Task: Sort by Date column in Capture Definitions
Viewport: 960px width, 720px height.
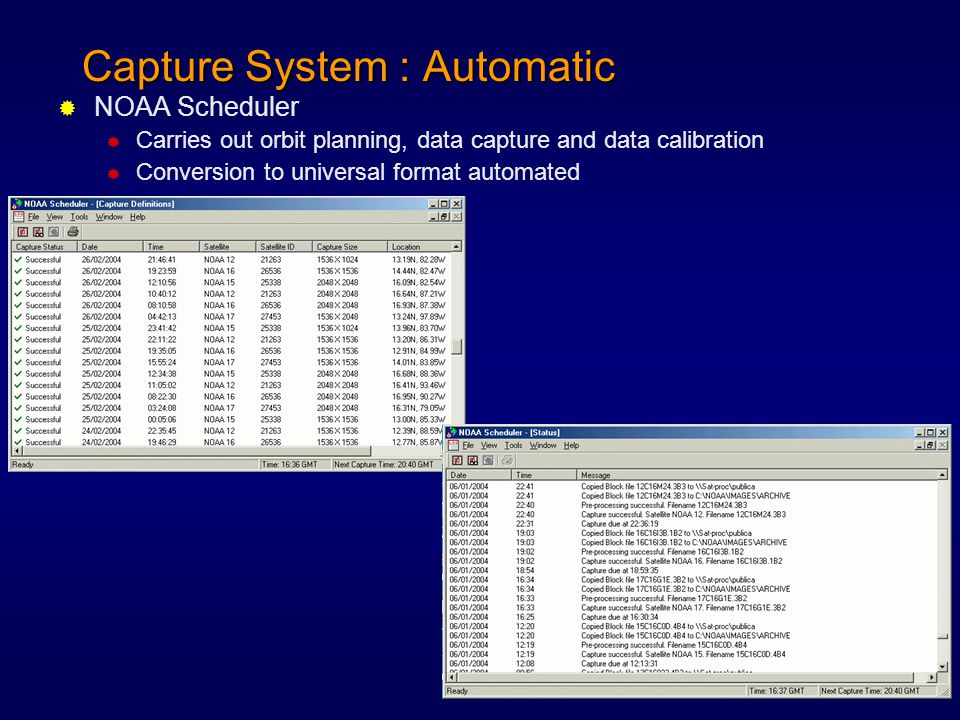Action: [110, 247]
